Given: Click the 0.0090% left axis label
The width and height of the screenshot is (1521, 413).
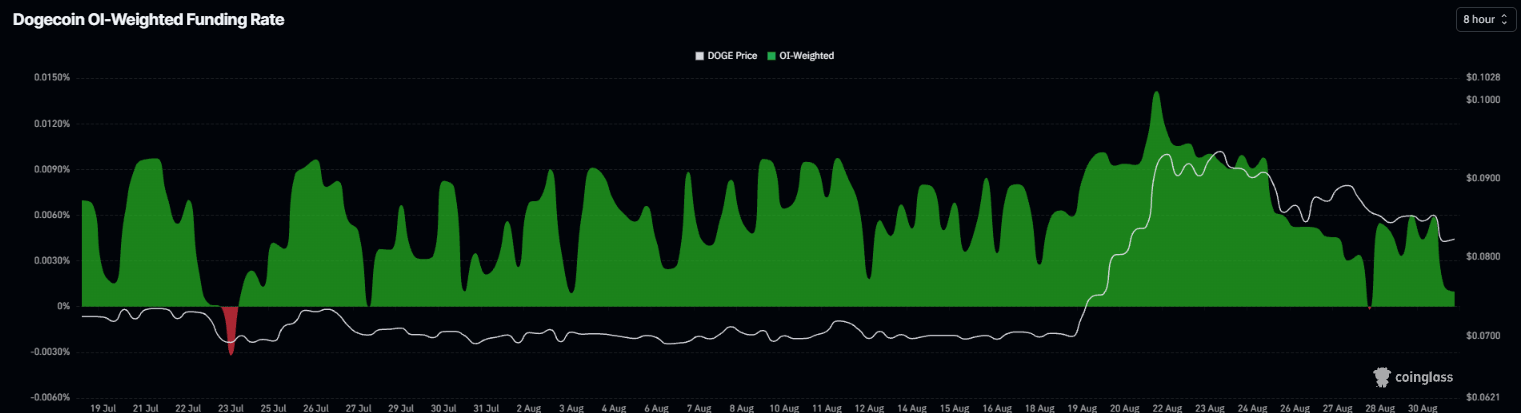Looking at the screenshot, I should pyautogui.click(x=50, y=170).
